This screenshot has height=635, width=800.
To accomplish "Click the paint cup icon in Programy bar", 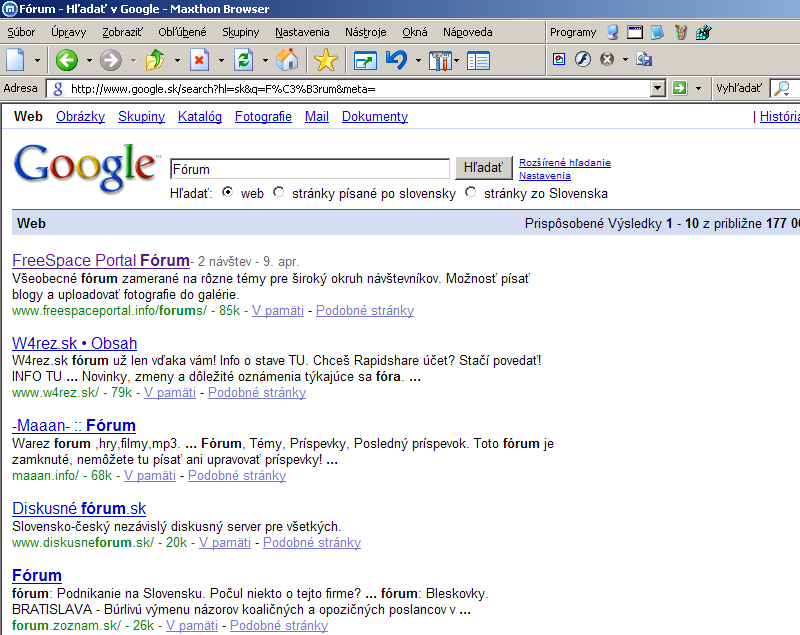I will pos(680,33).
